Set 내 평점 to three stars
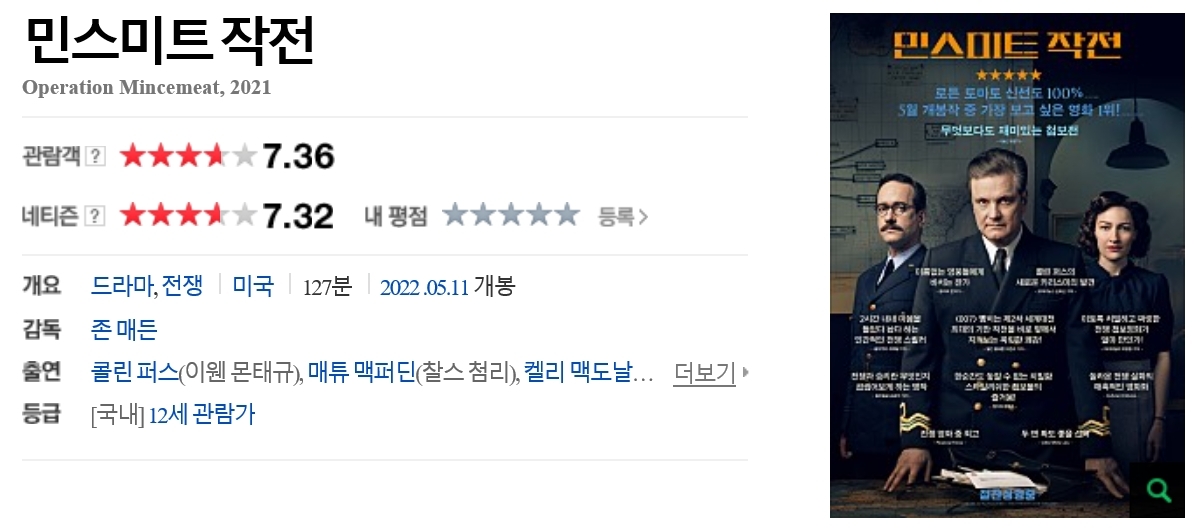The height and width of the screenshot is (531, 1200). point(511,214)
